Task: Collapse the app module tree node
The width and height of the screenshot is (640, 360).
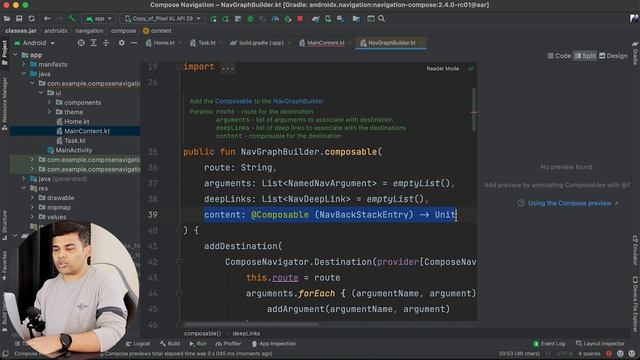Action: pyautogui.click(x=16, y=55)
